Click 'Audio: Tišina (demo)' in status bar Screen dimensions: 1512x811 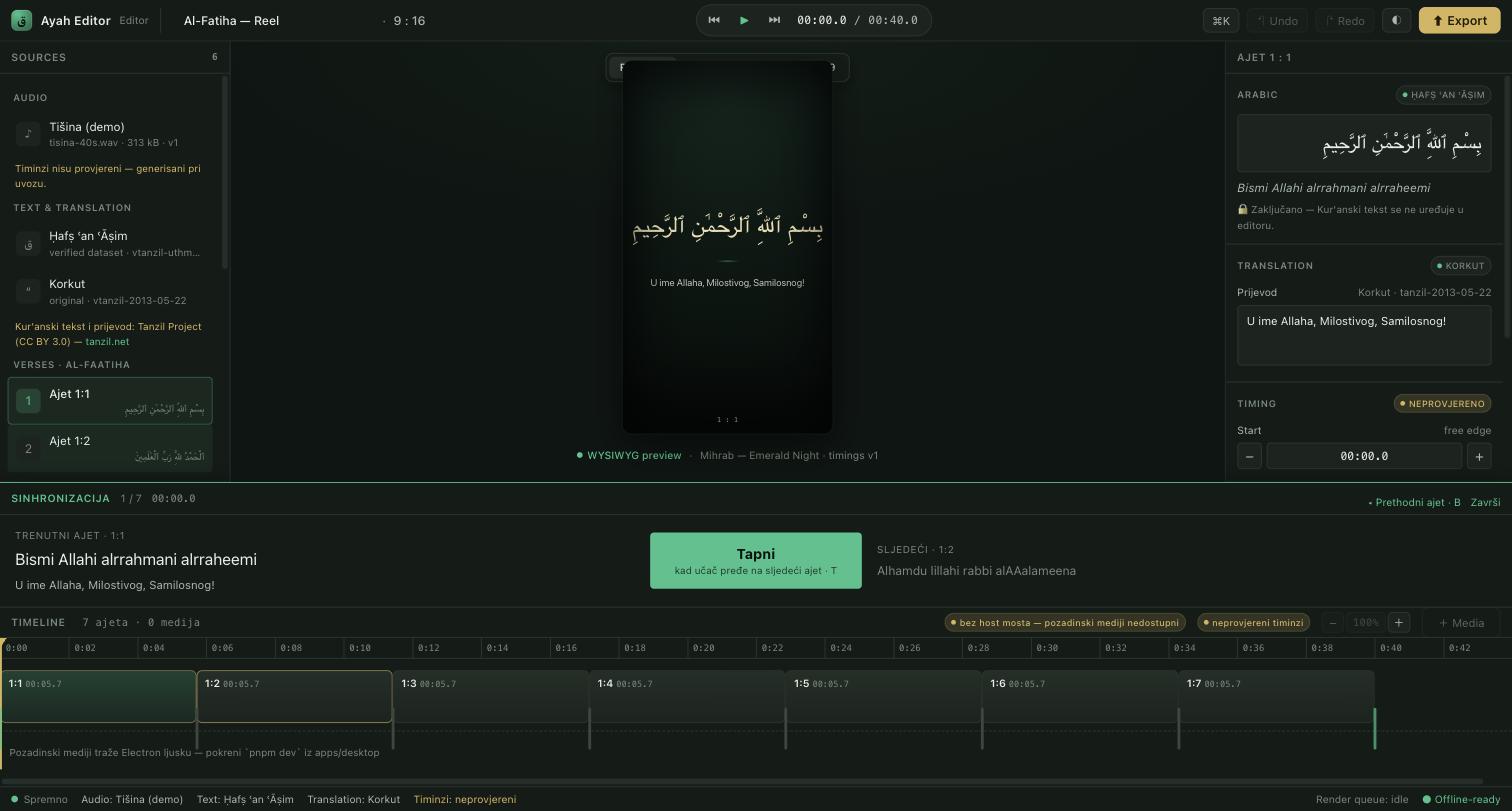pyautogui.click(x=132, y=799)
